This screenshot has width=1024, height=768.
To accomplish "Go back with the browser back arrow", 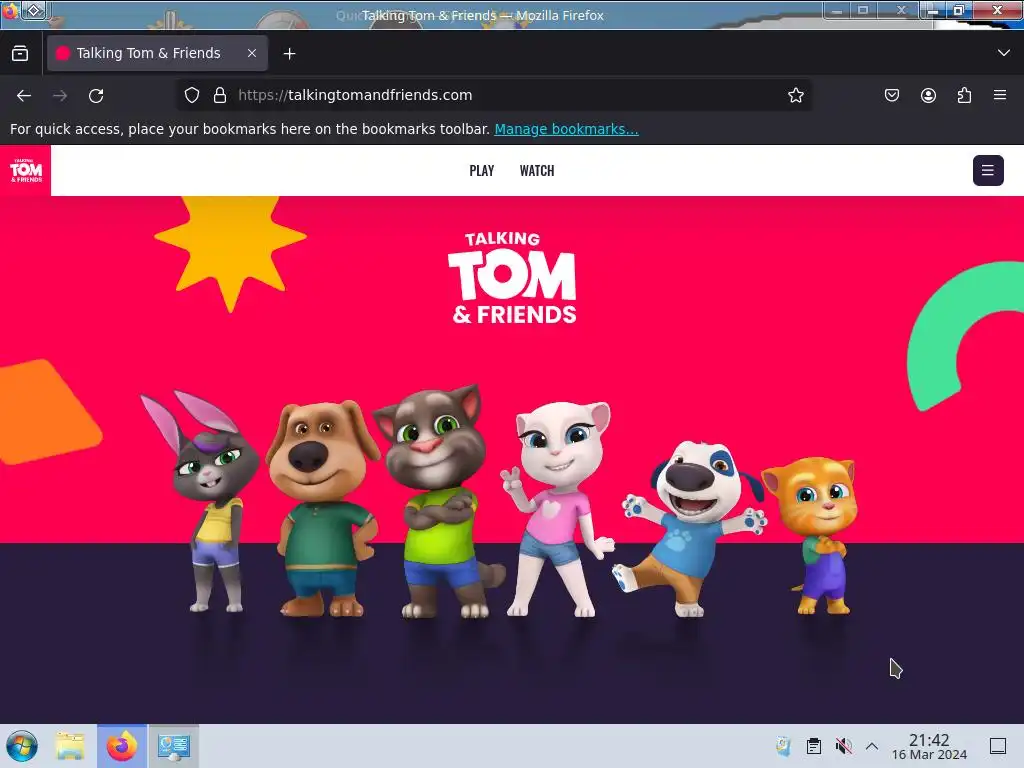I will click(24, 95).
